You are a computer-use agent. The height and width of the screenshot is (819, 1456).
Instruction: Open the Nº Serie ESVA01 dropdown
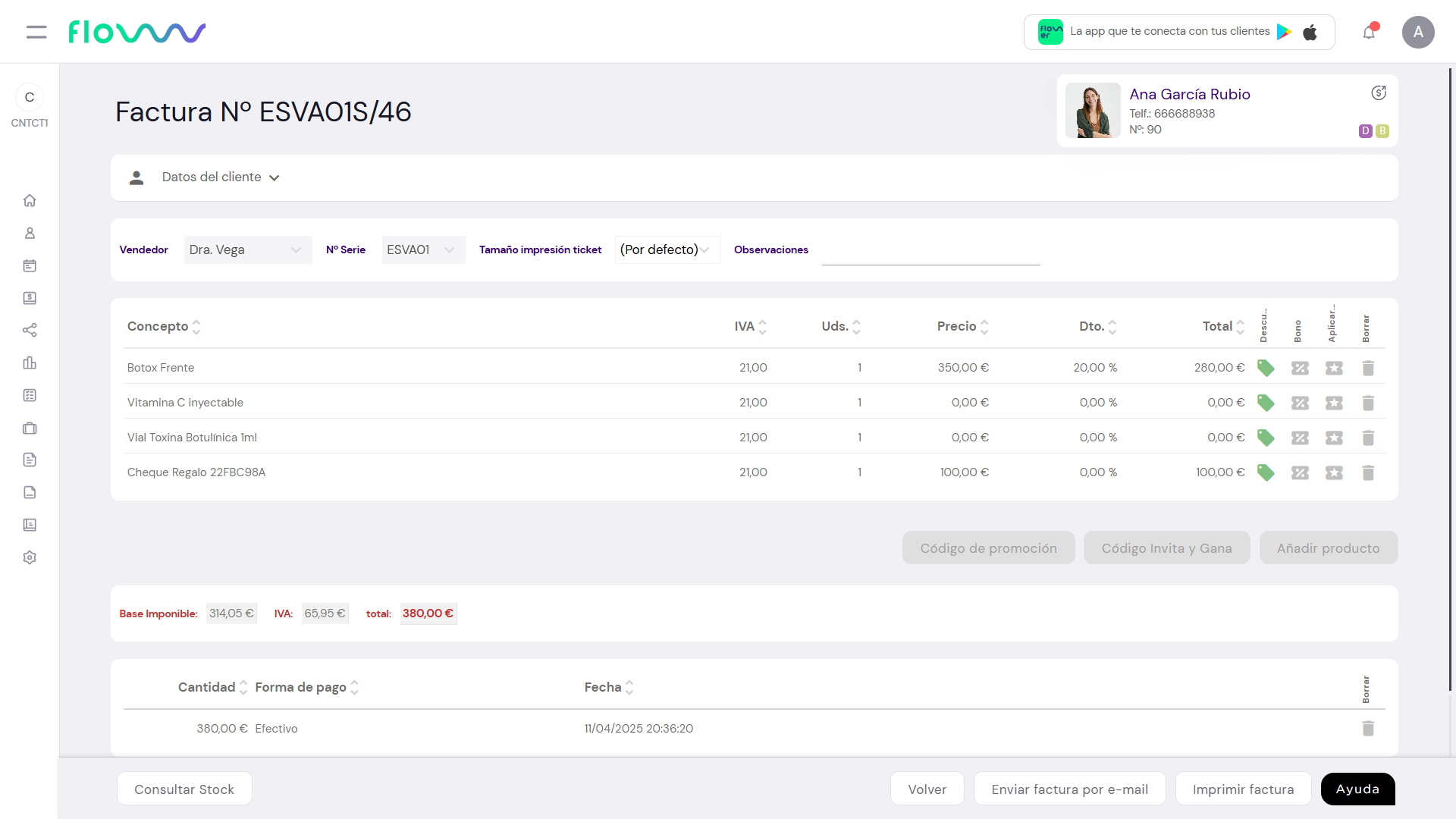tap(422, 249)
